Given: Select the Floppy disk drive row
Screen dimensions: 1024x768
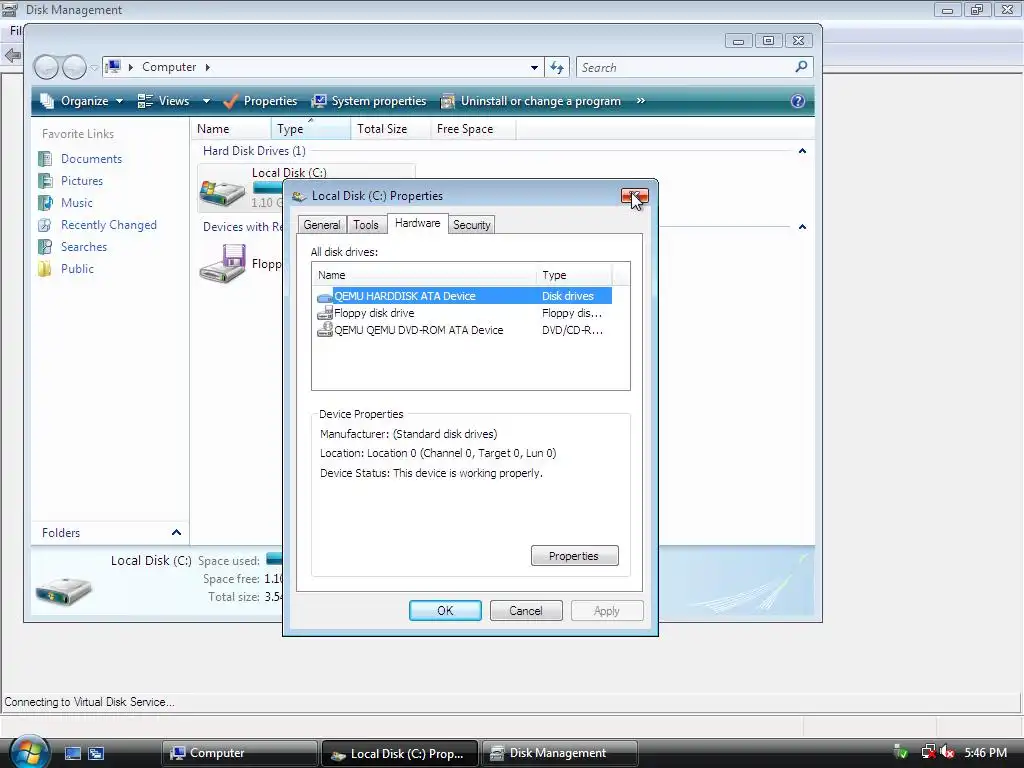Looking at the screenshot, I should click(464, 313).
